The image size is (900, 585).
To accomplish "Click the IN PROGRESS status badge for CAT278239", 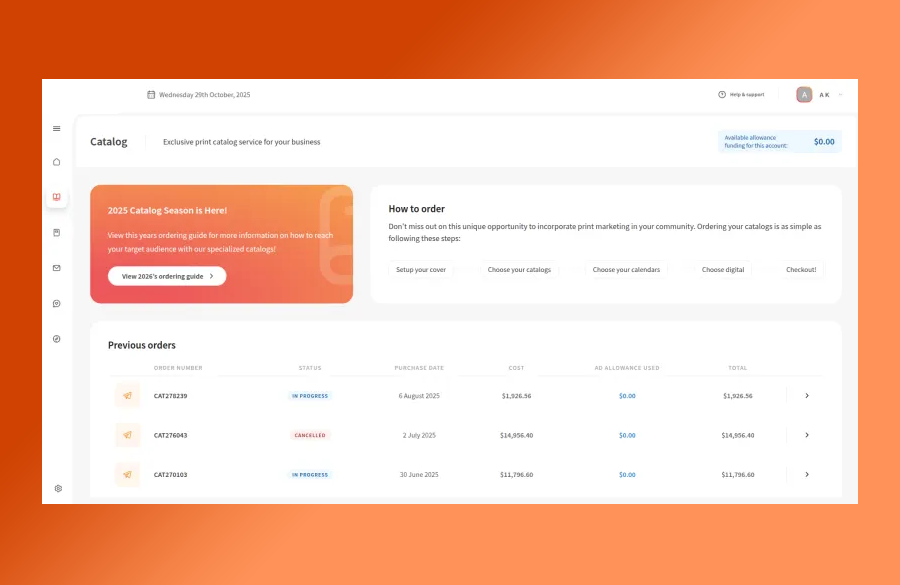I will [310, 395].
